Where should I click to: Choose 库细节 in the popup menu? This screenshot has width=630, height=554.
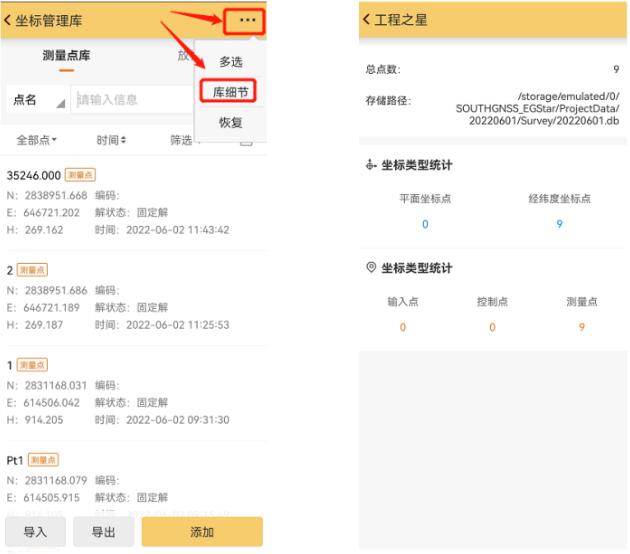(x=231, y=92)
